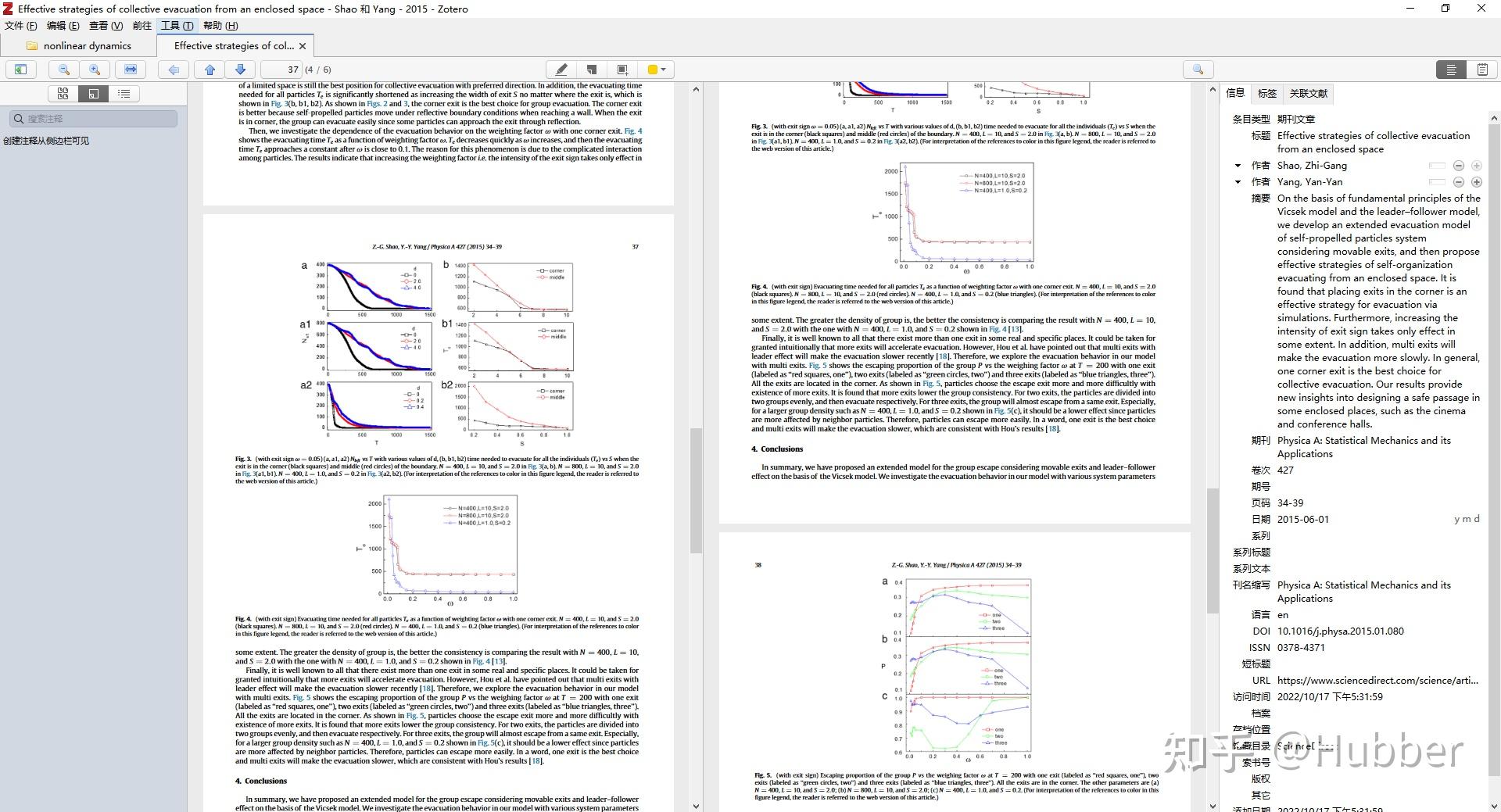Switch sidebar to thumbnails view

click(x=63, y=94)
